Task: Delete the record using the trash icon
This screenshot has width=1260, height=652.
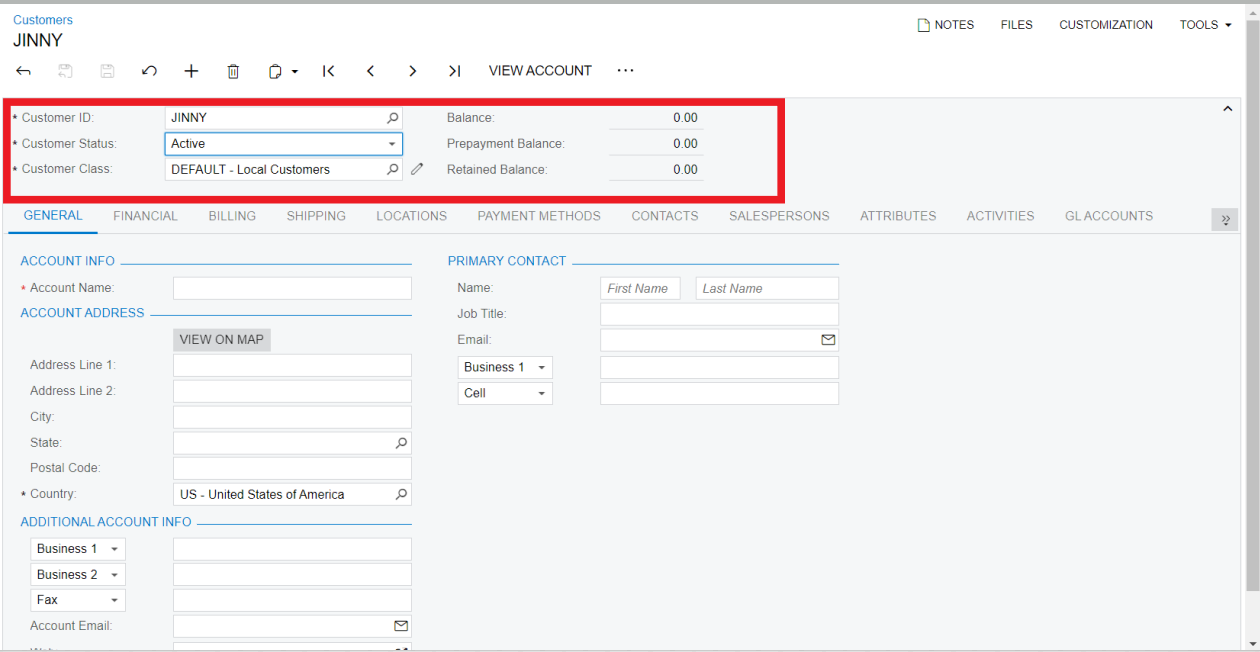Action: pos(233,70)
